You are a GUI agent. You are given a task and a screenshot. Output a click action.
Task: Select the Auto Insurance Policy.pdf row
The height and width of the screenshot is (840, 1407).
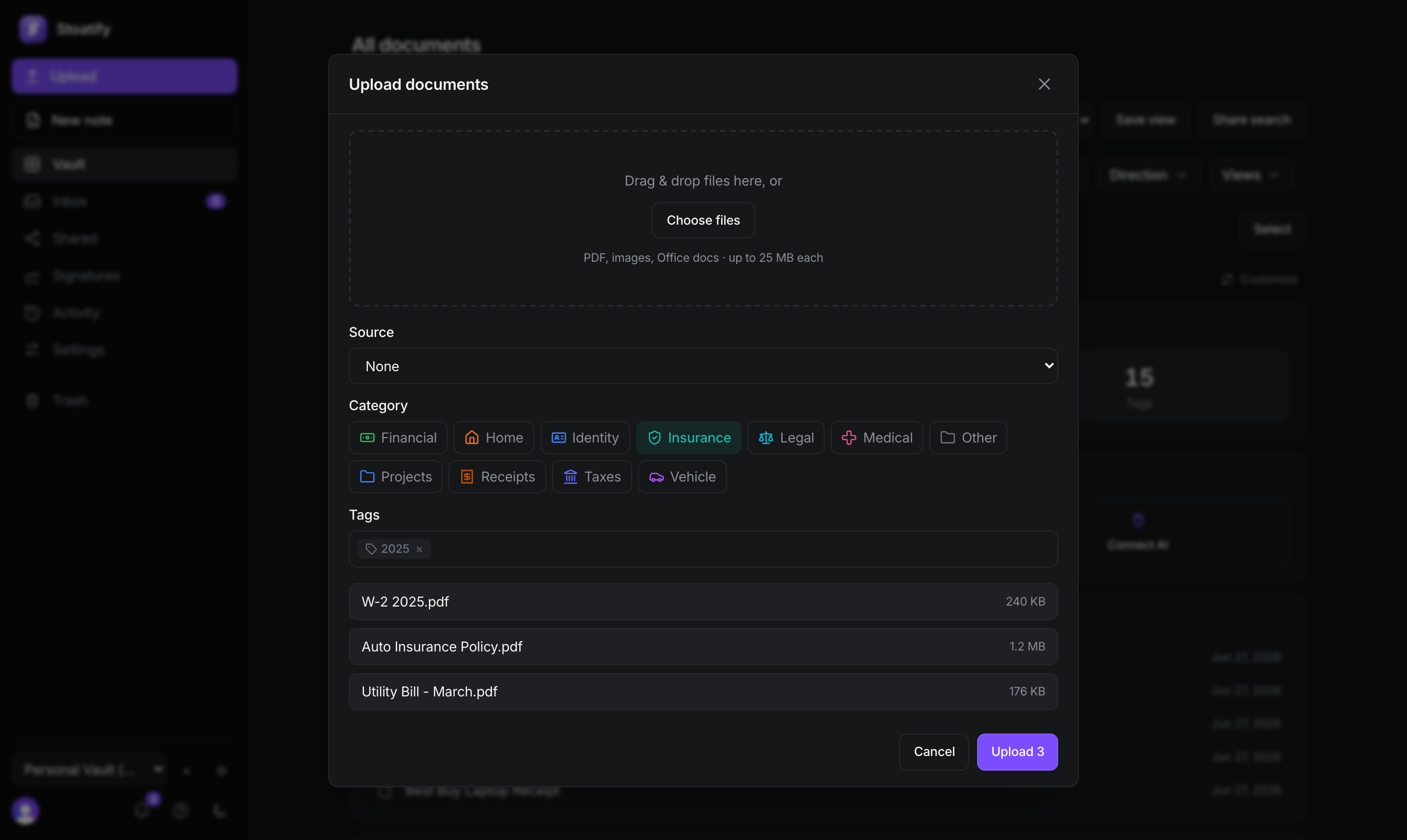point(703,647)
